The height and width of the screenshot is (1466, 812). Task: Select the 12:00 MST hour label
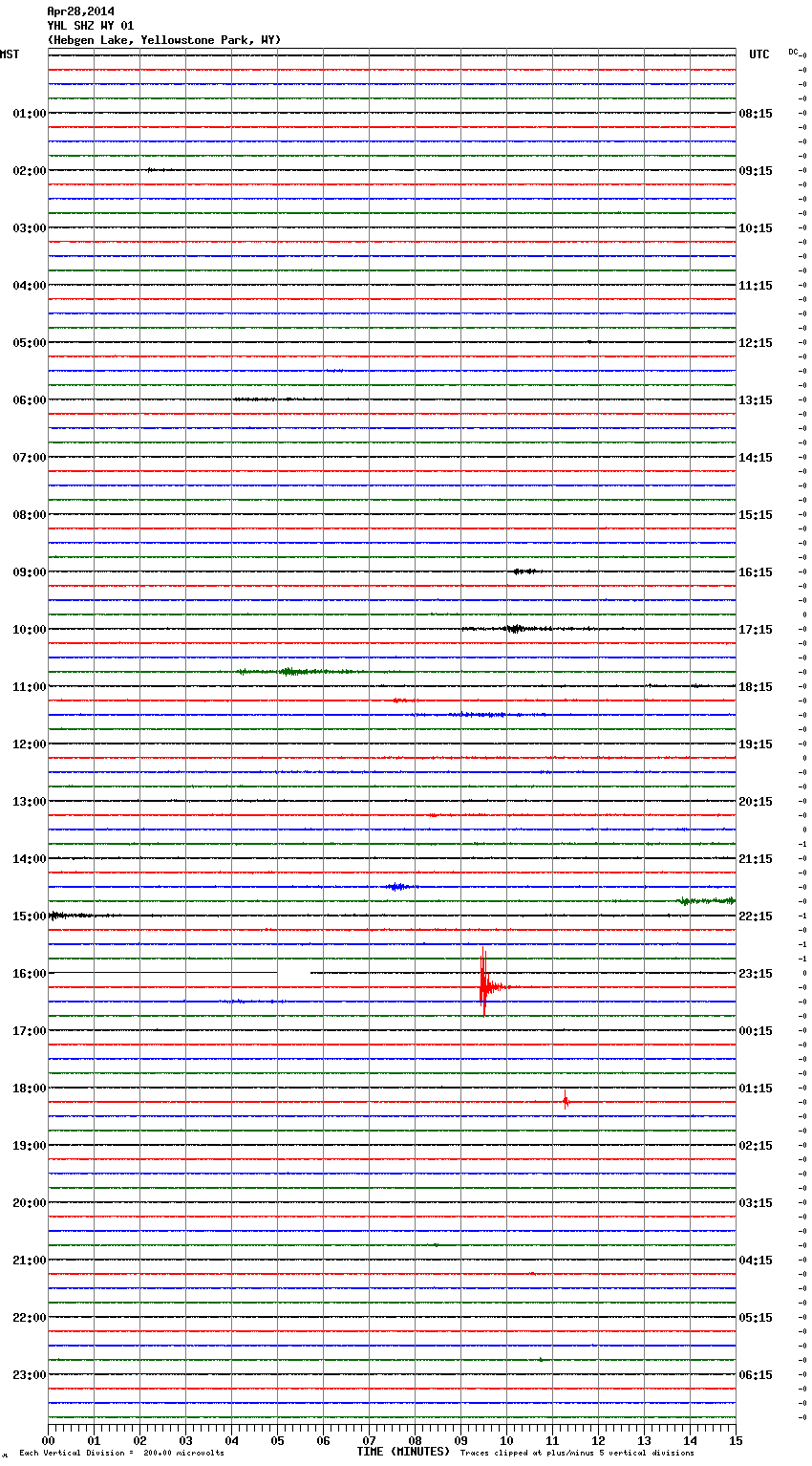29,744
